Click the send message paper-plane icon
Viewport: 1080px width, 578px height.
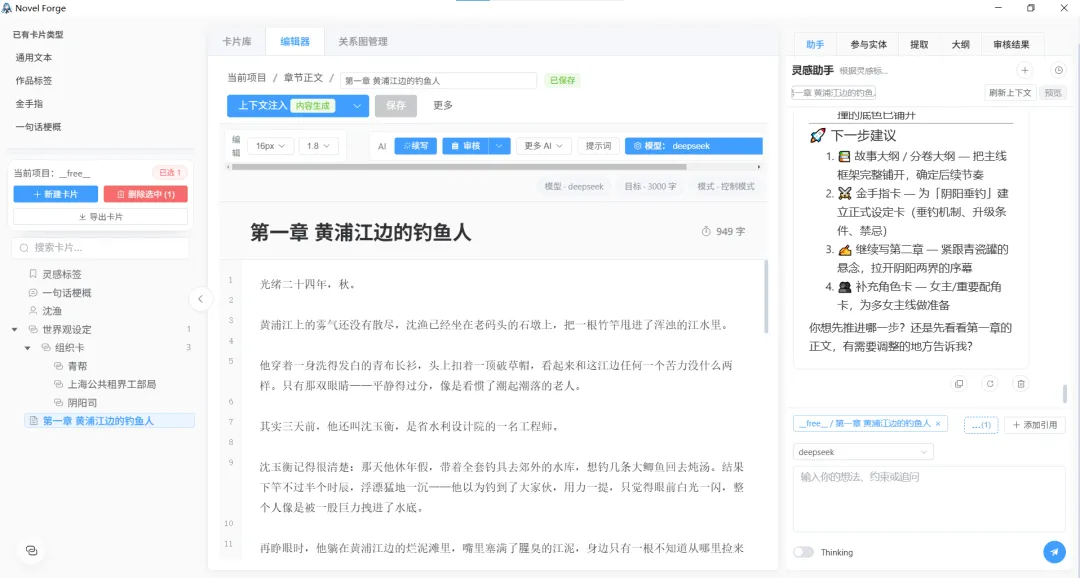point(1054,552)
